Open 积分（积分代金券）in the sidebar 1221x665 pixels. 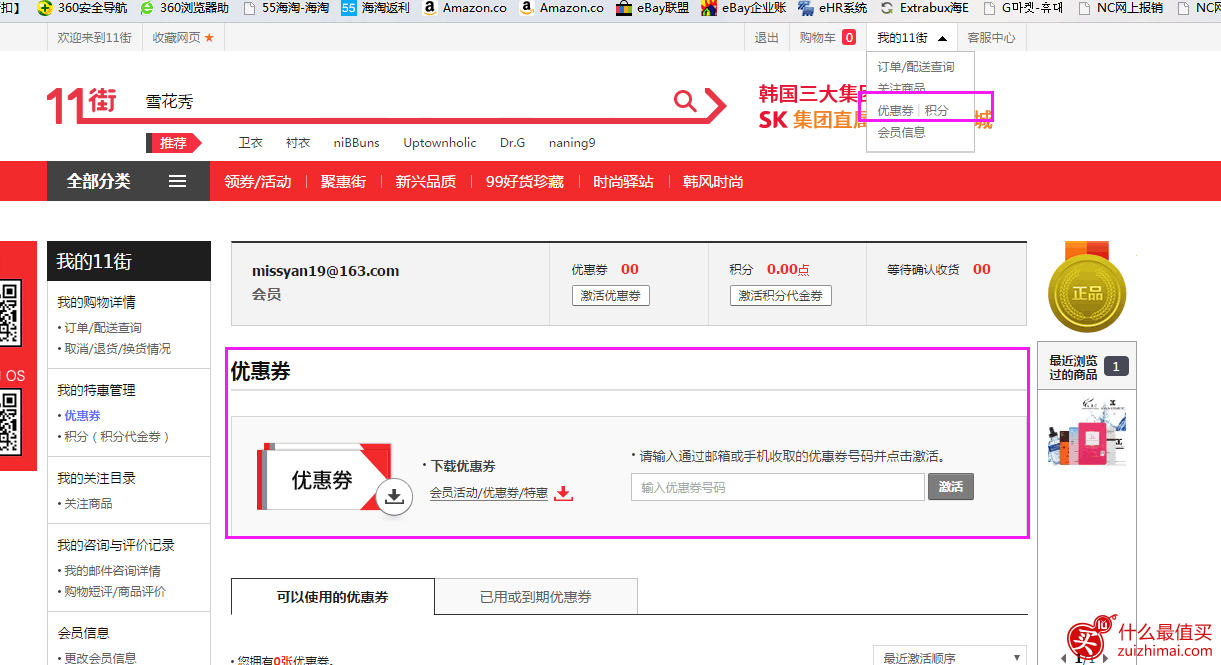(x=117, y=437)
